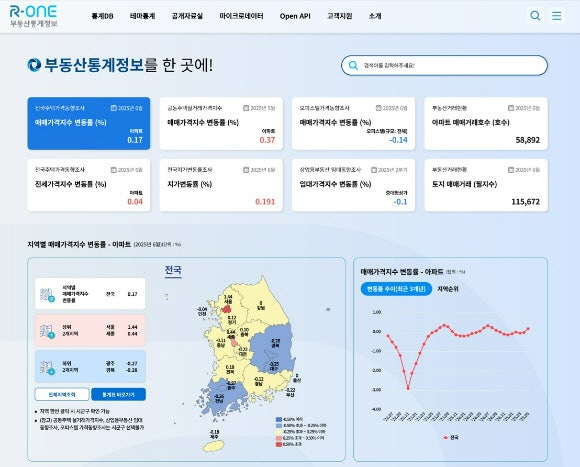Click the calendar icon on the 0.37 card
This screenshot has height=467, width=580.
pos(246,108)
